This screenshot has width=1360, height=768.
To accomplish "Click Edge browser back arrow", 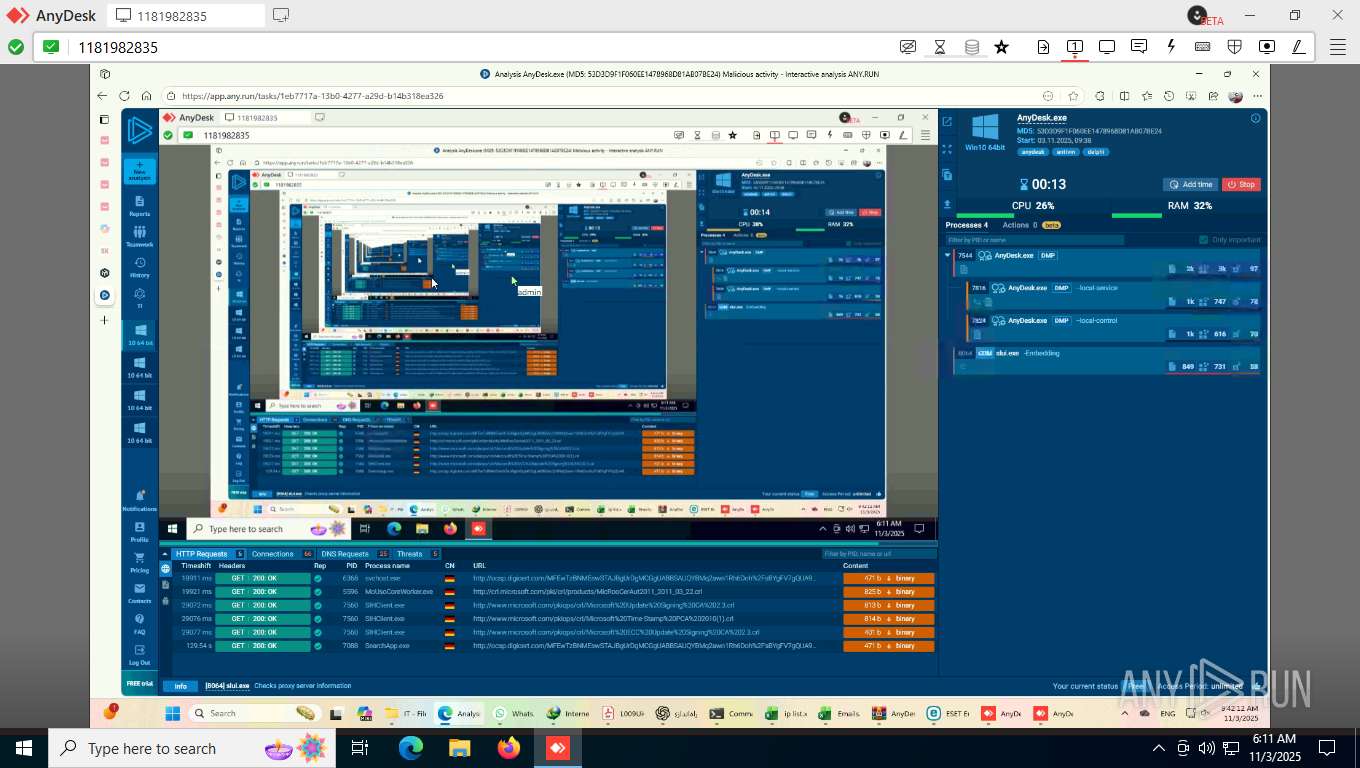I will click(102, 96).
